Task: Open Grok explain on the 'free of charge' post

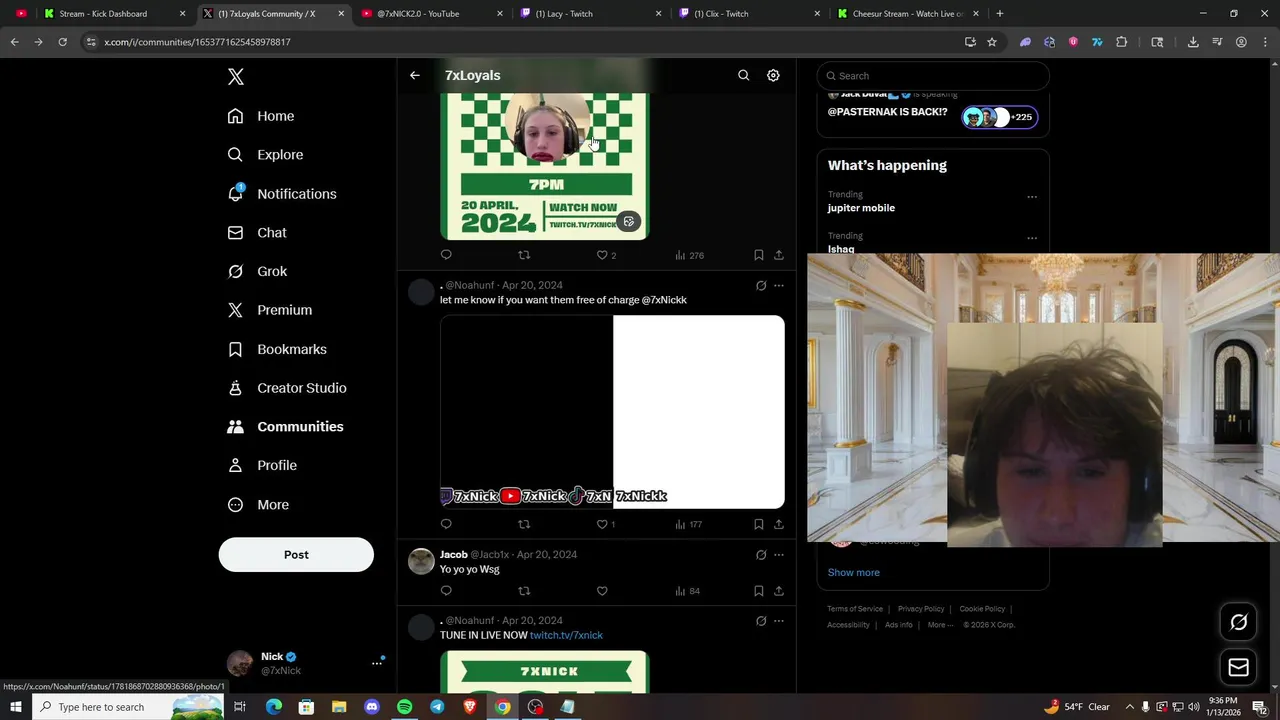Action: click(x=761, y=286)
